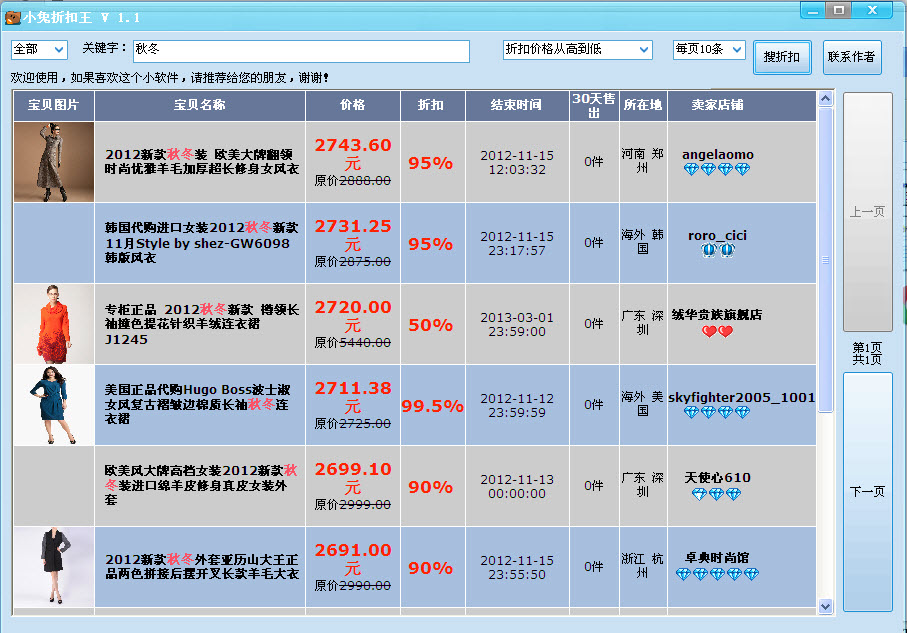Click the 折扣 column header
The height and width of the screenshot is (633, 907).
click(433, 105)
